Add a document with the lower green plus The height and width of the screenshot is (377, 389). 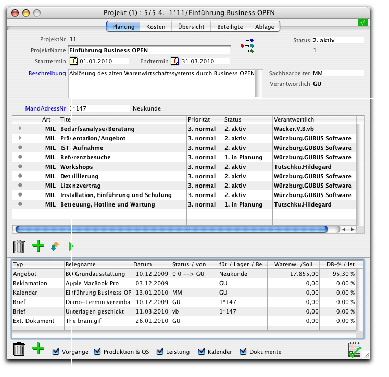[38, 349]
